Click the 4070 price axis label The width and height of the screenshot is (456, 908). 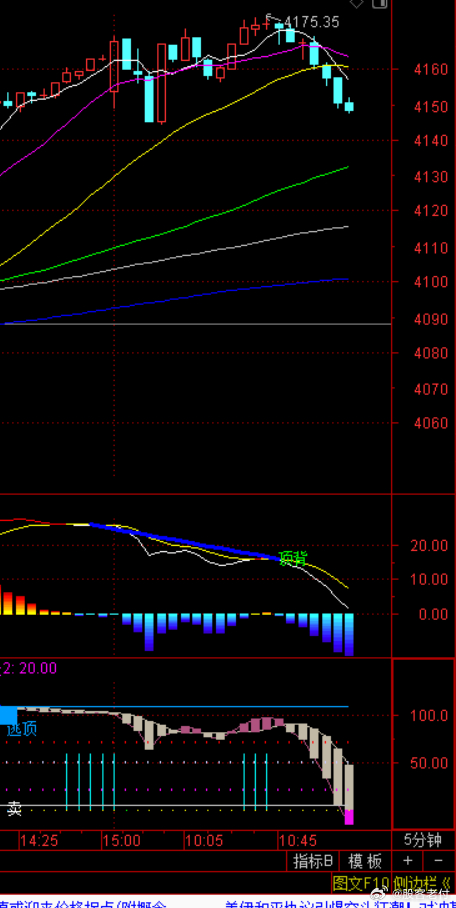click(432, 389)
